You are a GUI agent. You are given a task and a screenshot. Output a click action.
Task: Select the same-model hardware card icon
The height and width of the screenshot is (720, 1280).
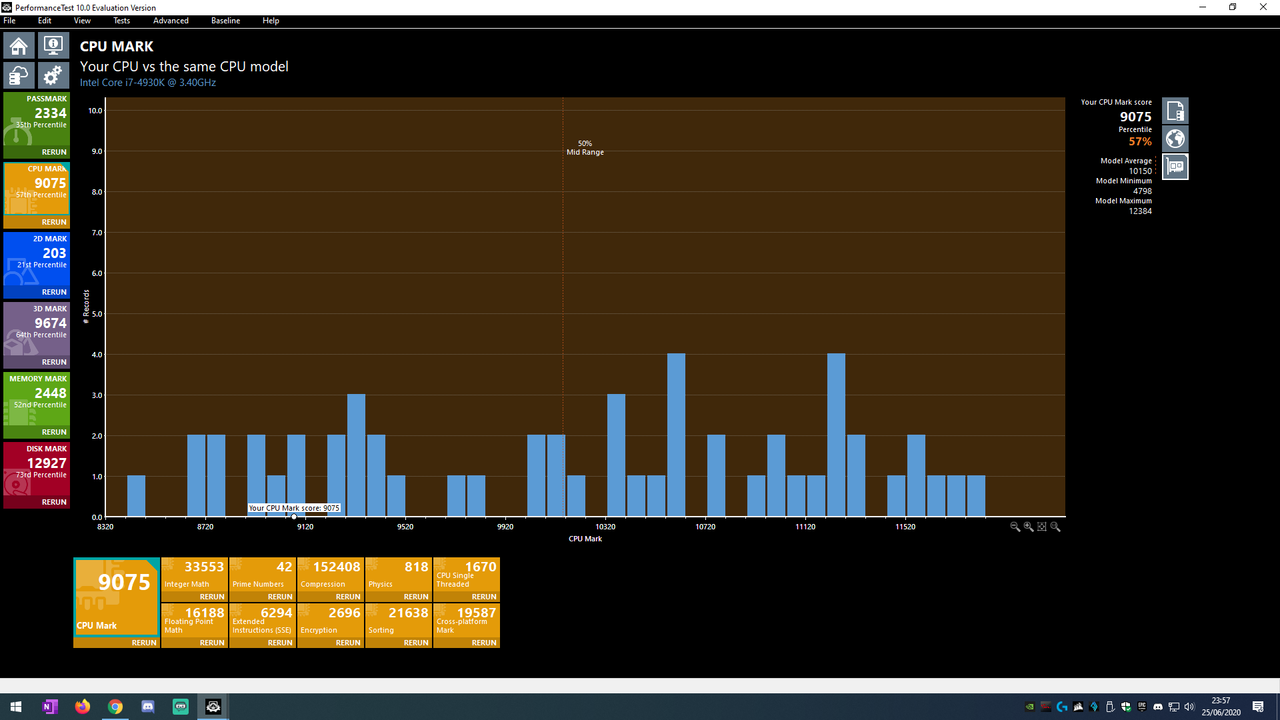click(x=1175, y=166)
